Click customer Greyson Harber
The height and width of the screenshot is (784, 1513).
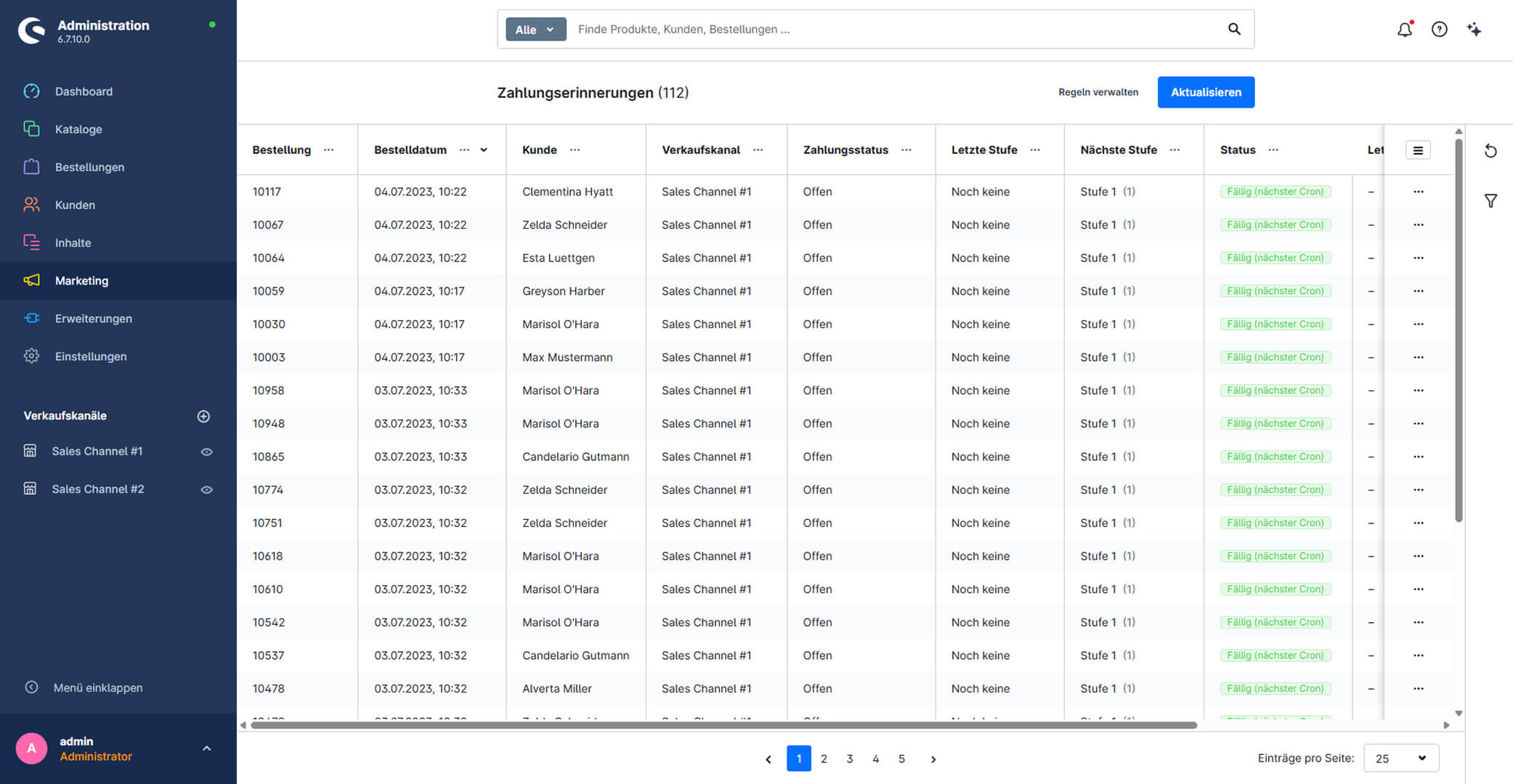pyautogui.click(x=563, y=291)
